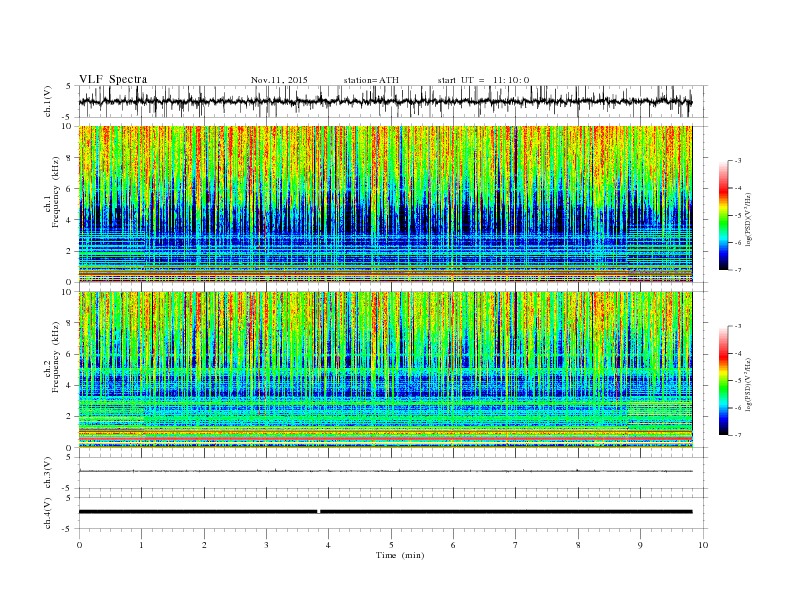Click the "ch.4(V)" axis label
This screenshot has height=612, width=792.
(48, 513)
